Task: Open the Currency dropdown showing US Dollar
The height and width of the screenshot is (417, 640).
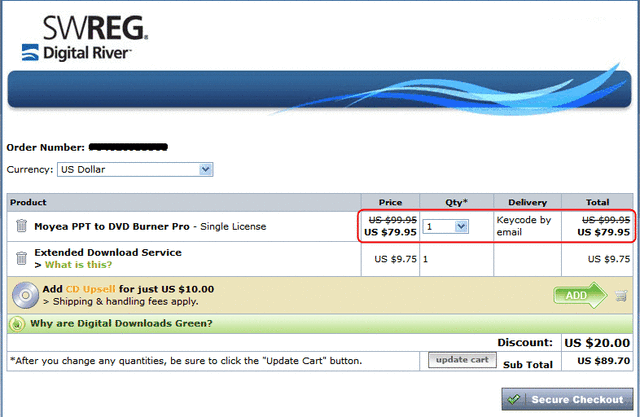Action: pos(135,169)
